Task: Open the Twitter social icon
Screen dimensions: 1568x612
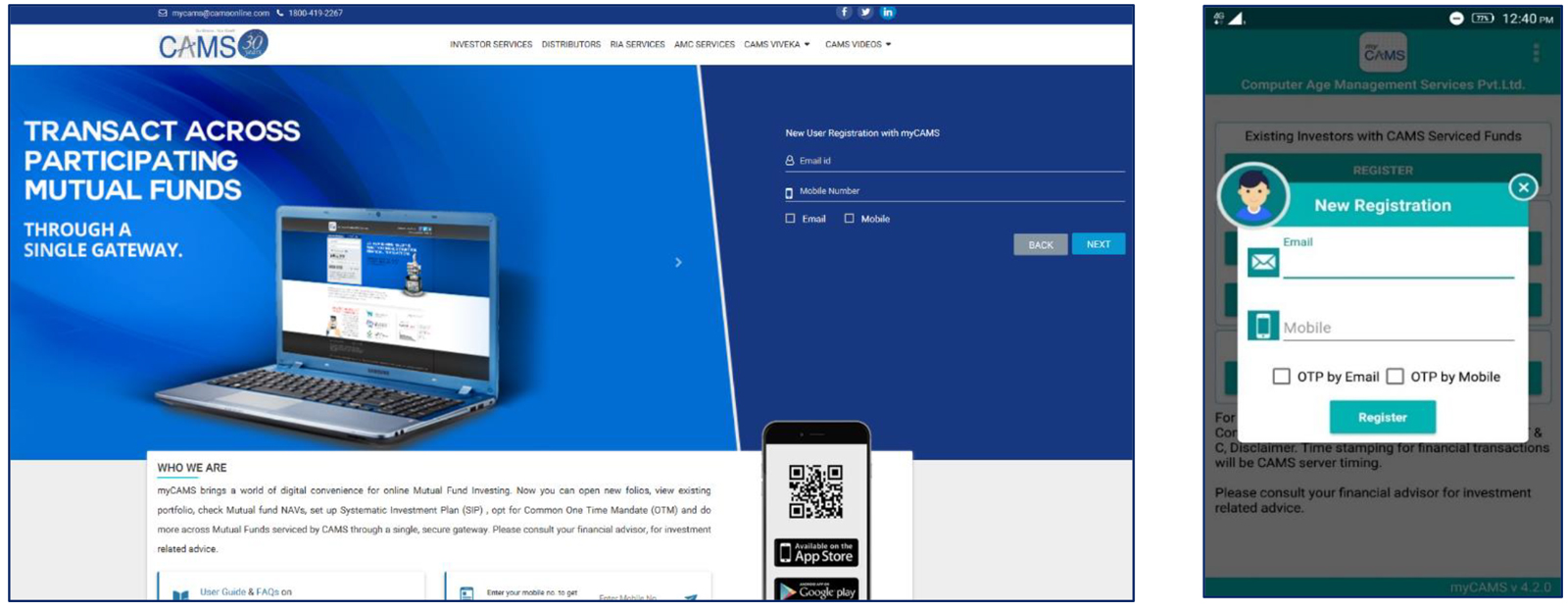Action: [865, 13]
